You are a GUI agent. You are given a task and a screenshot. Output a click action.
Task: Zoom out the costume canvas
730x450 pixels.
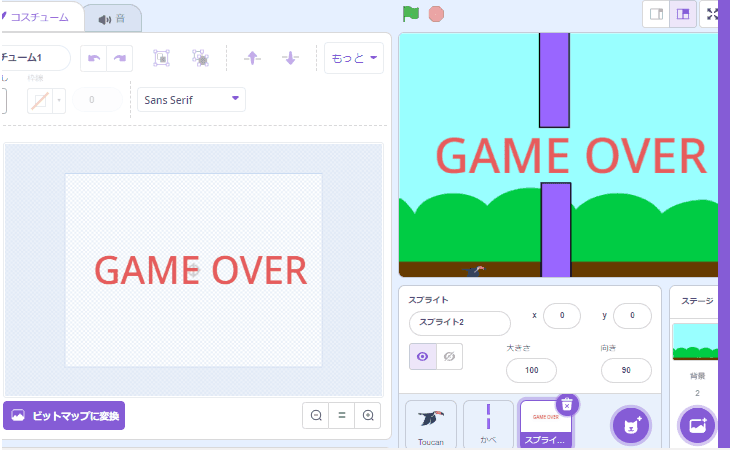click(x=316, y=415)
